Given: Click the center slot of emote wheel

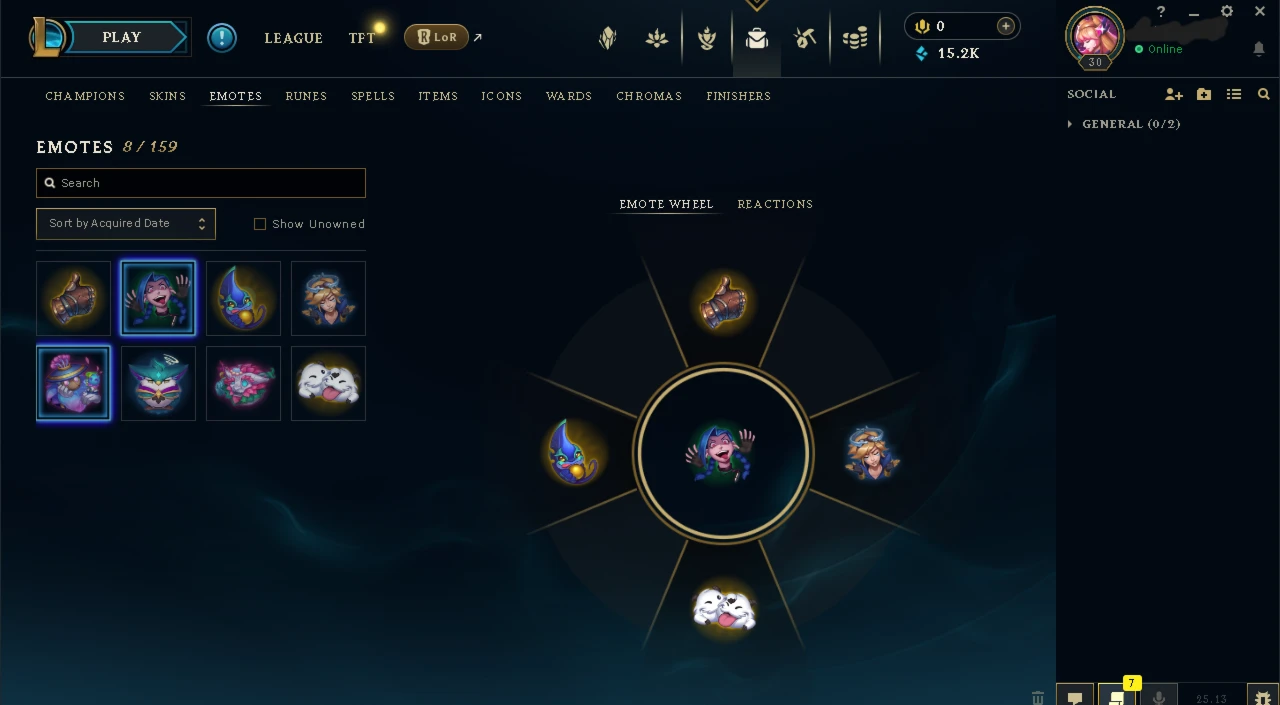Looking at the screenshot, I should tap(723, 454).
